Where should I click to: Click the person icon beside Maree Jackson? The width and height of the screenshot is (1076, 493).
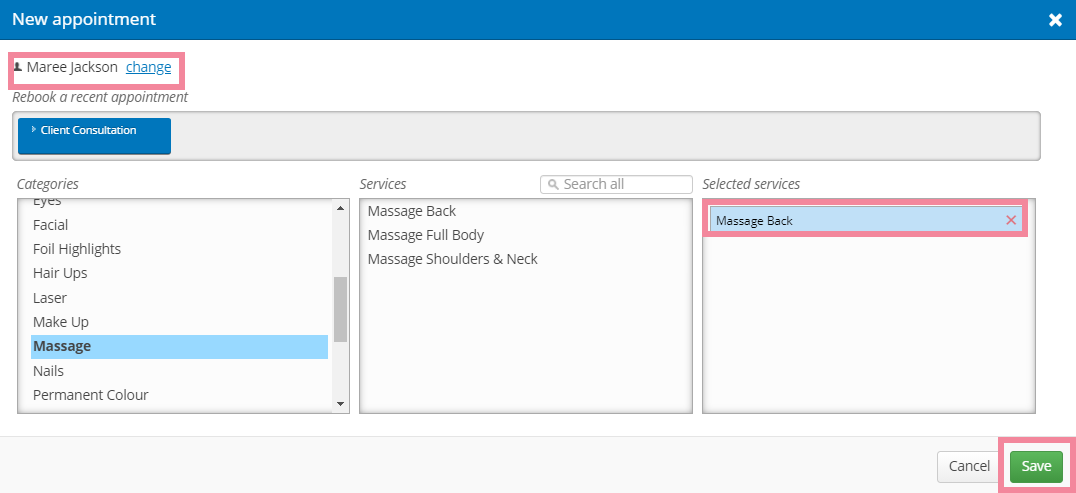[18, 67]
